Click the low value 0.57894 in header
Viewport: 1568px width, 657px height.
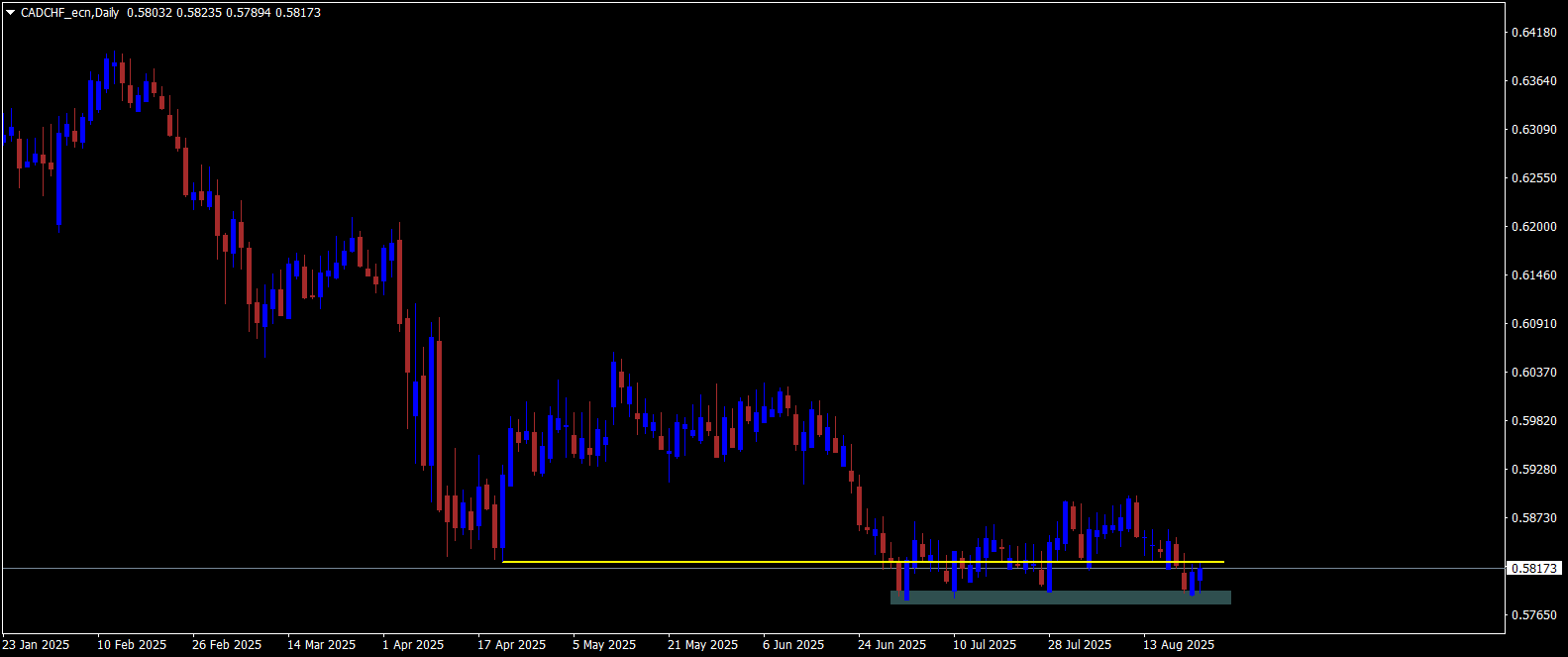249,13
